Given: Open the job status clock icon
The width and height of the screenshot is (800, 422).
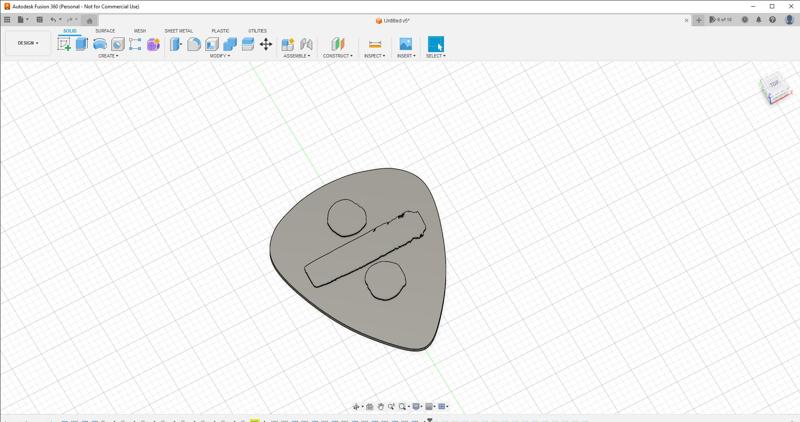Looking at the screenshot, I should click(745, 20).
